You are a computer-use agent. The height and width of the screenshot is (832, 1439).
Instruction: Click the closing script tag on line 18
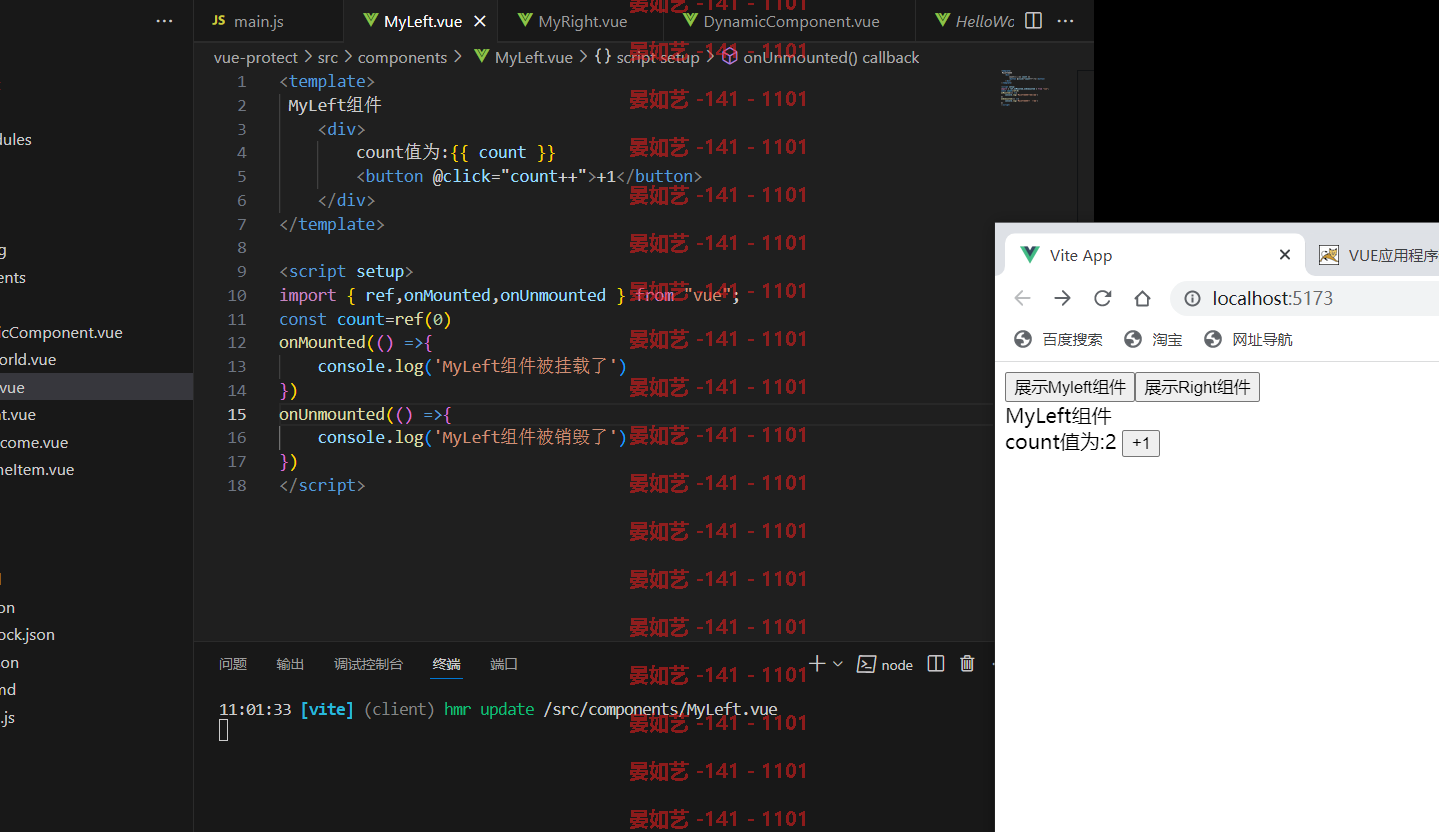[322, 485]
